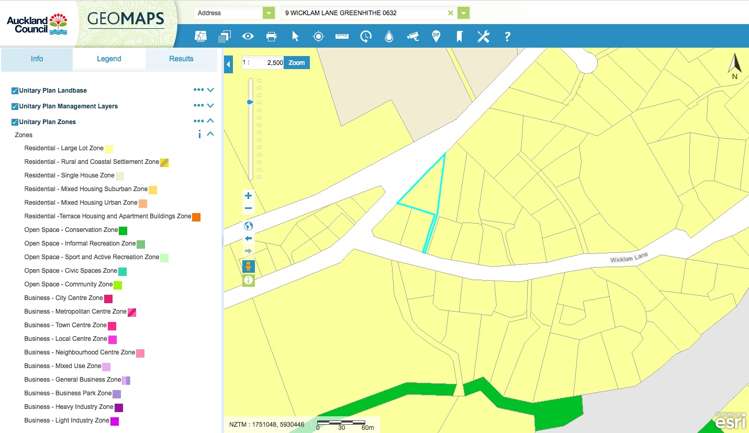The height and width of the screenshot is (433, 749).
Task: Click the water drop tool
Action: pyautogui.click(x=389, y=36)
